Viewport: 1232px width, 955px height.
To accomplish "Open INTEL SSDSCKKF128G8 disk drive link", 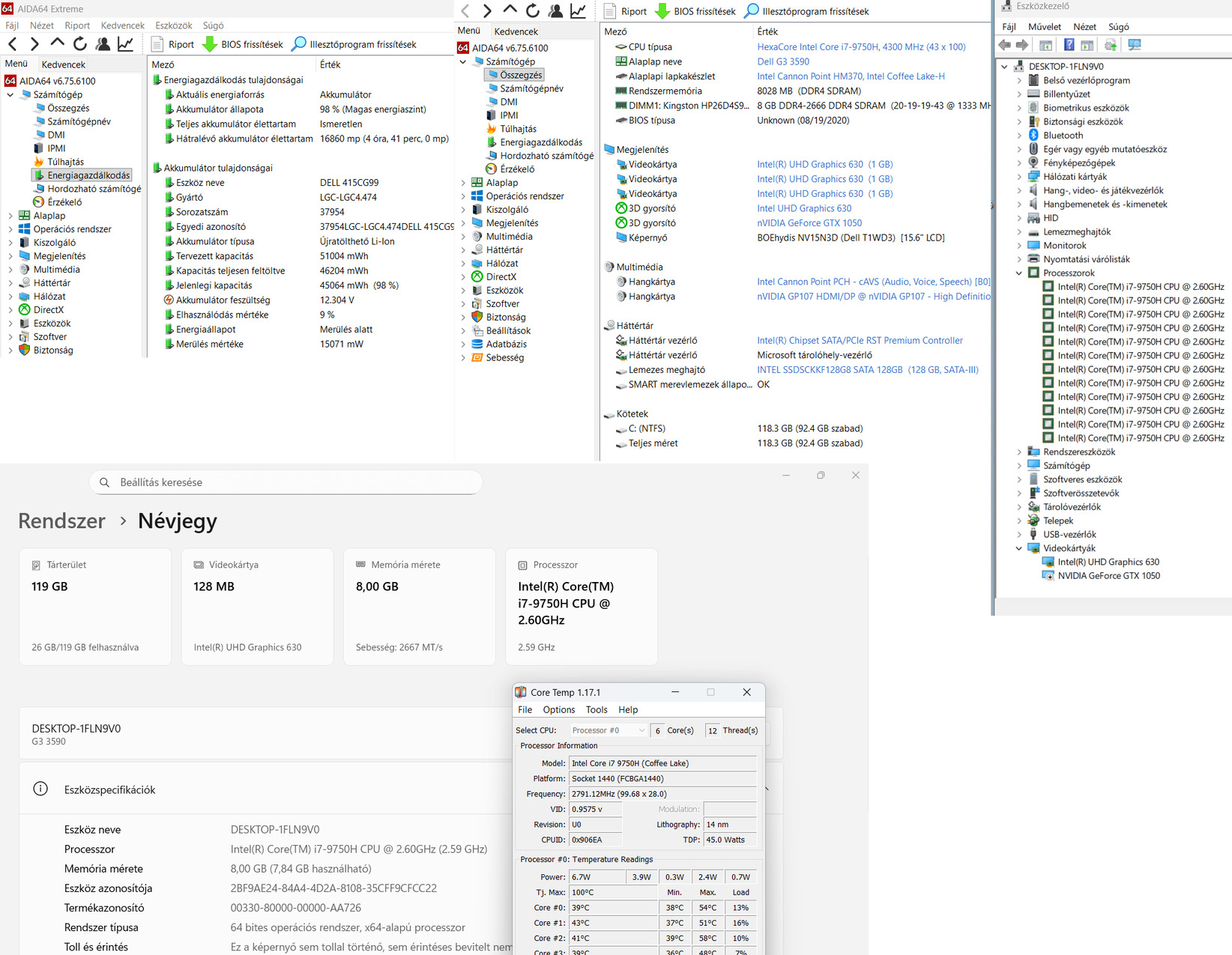I will point(868,370).
